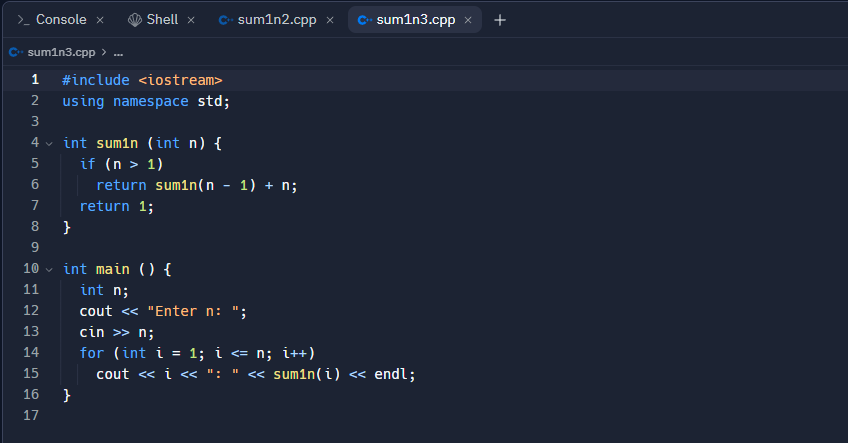Viewport: 848px width, 443px height.
Task: Click line number 15 in the gutter
Action: tap(31, 374)
